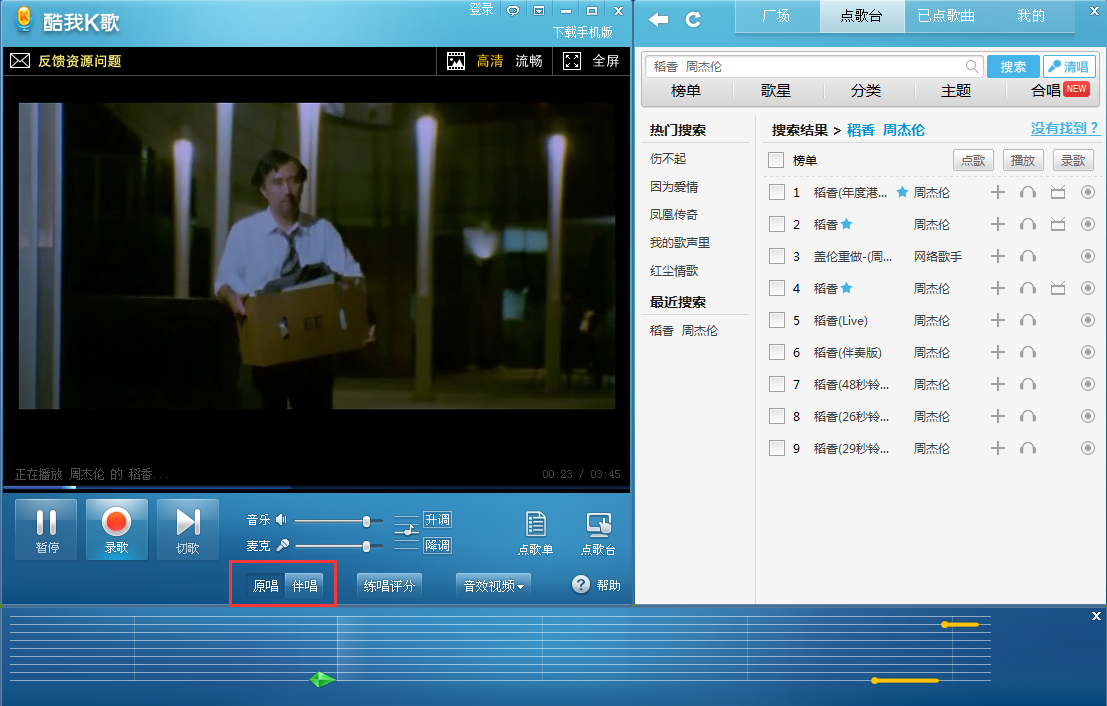Viewport: 1107px width, 706px height.
Task: Open the 点歌台 panel icon
Action: (x=598, y=533)
